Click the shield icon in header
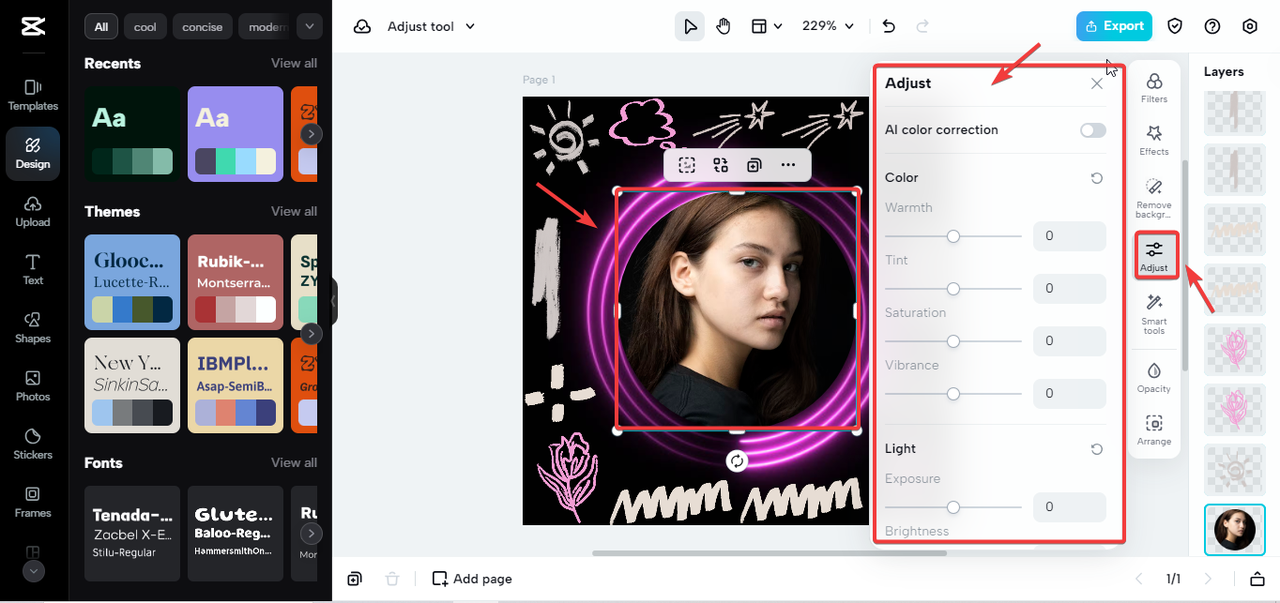The image size is (1280, 603). tap(1176, 26)
